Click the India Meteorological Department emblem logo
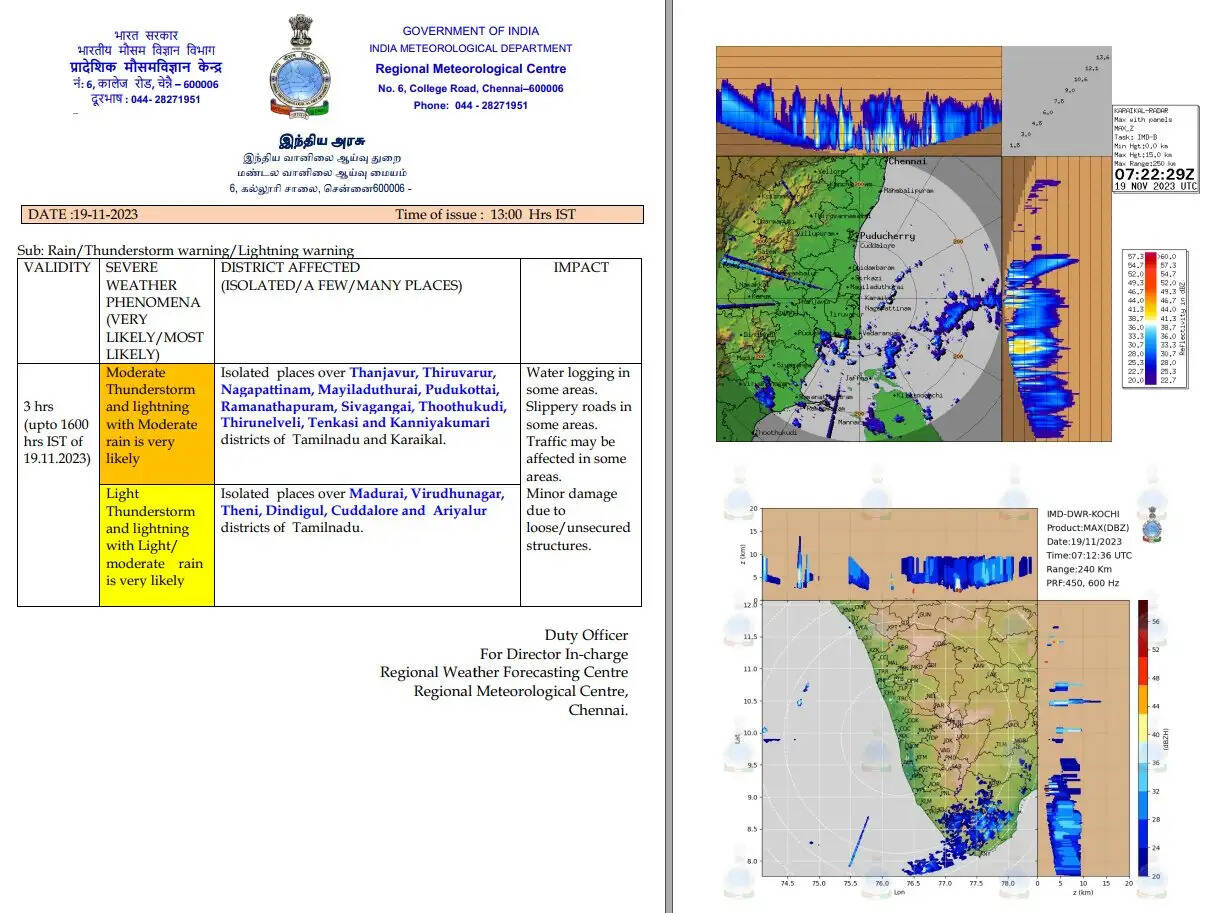1221x913 pixels. [298, 67]
